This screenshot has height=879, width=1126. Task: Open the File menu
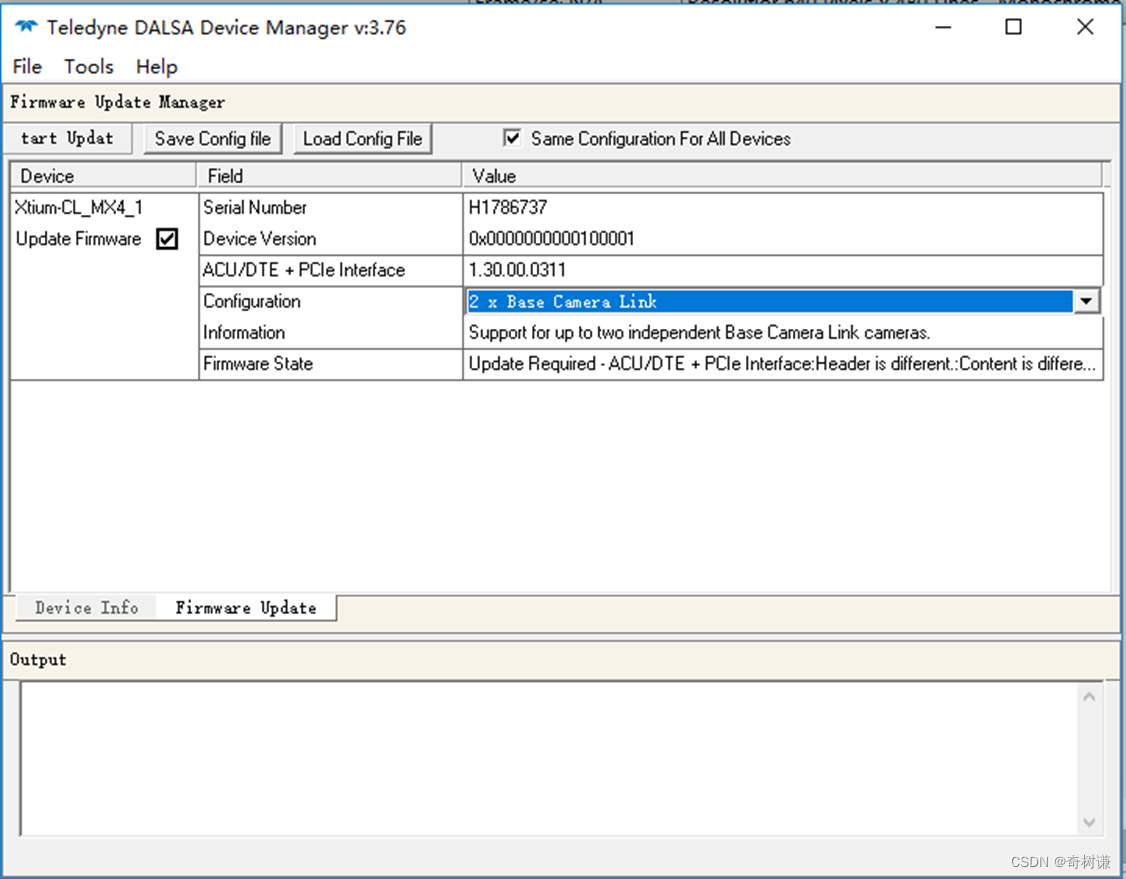[27, 67]
